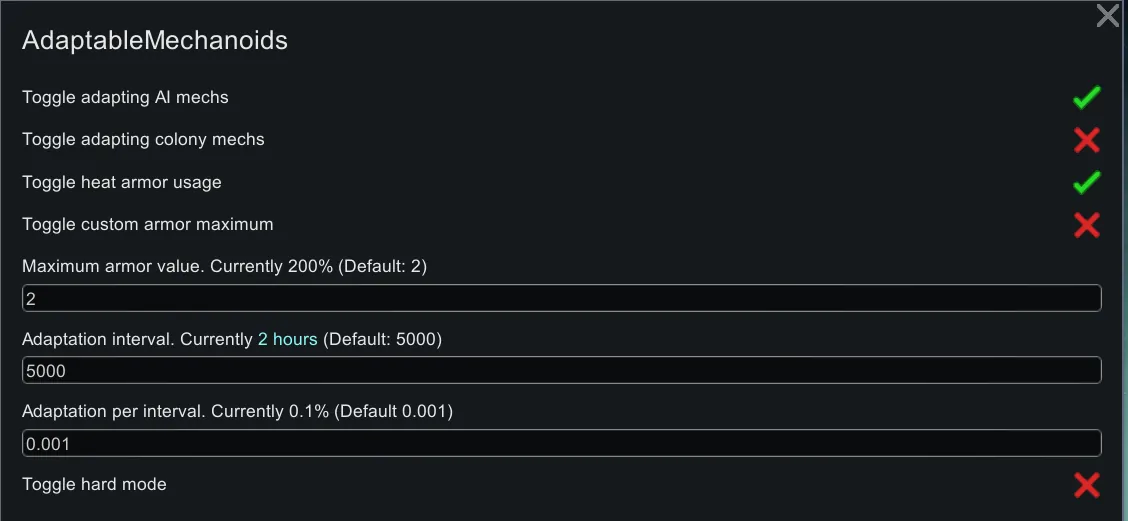Click the 'Toggle adapting colony mechs' label text

pyautogui.click(x=143, y=140)
